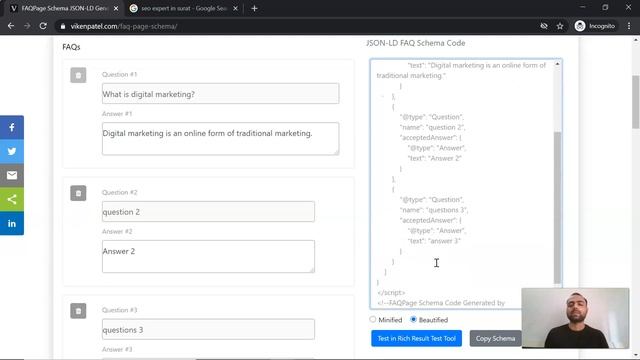Open the Chrome three-dot menu
640x360 pixels.
click(x=629, y=26)
